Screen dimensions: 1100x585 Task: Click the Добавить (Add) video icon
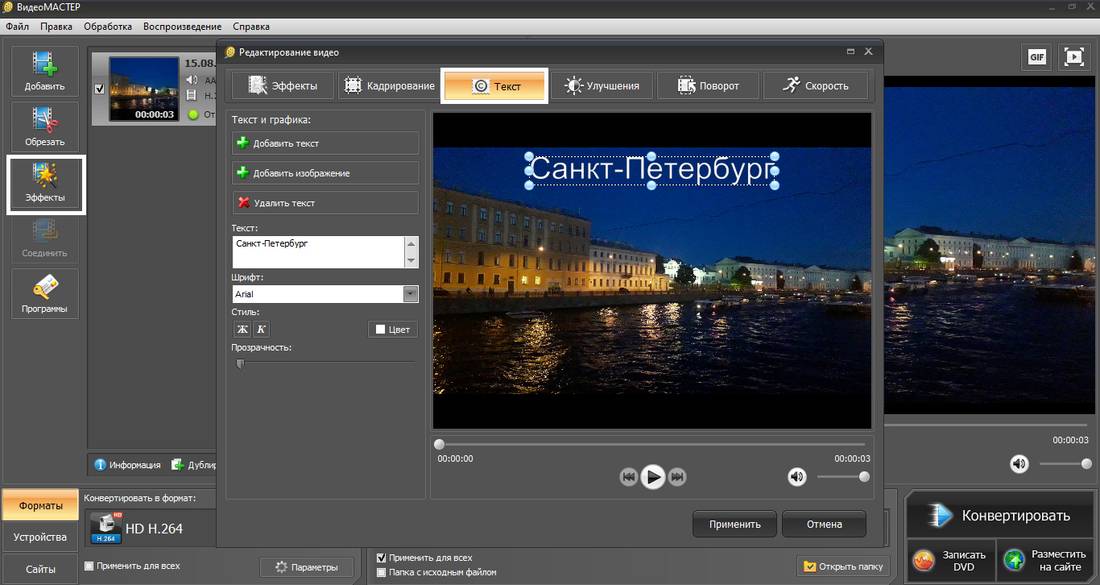click(45, 70)
